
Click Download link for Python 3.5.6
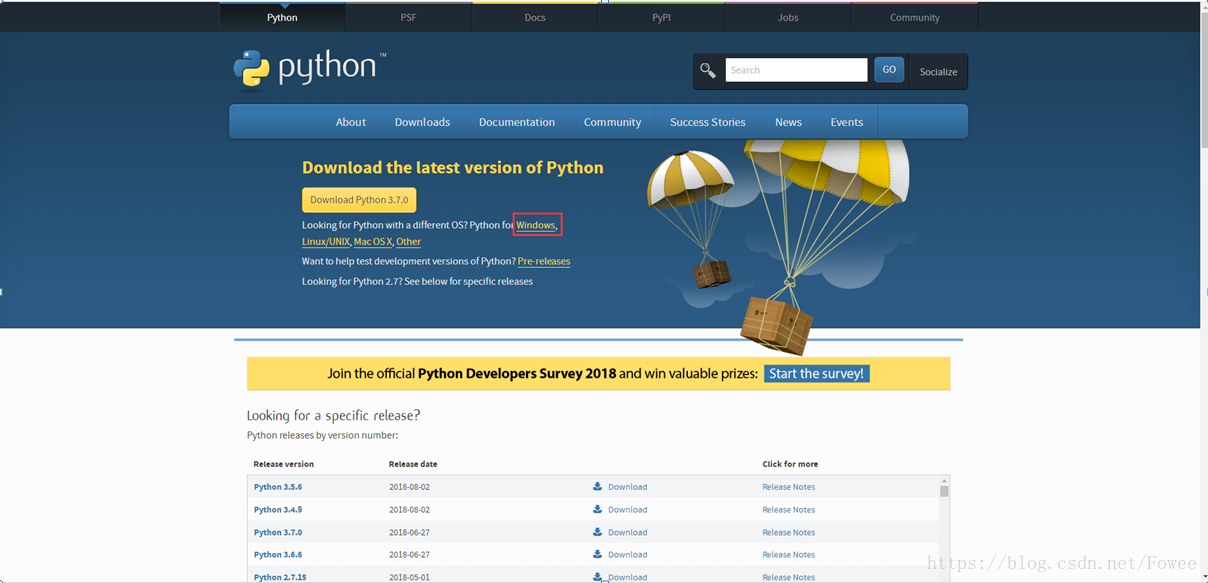pos(627,487)
